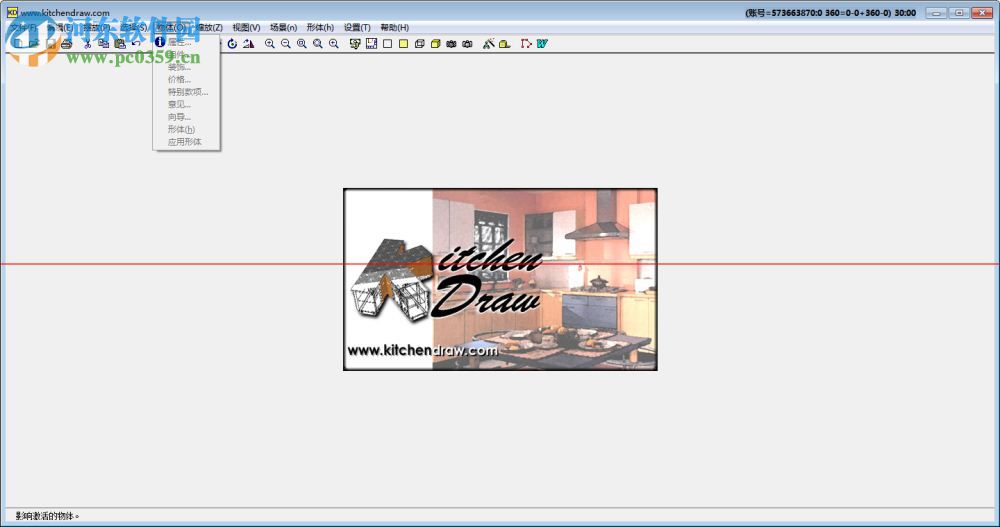Open the 场景(n) menu
The image size is (1000, 527).
283,27
